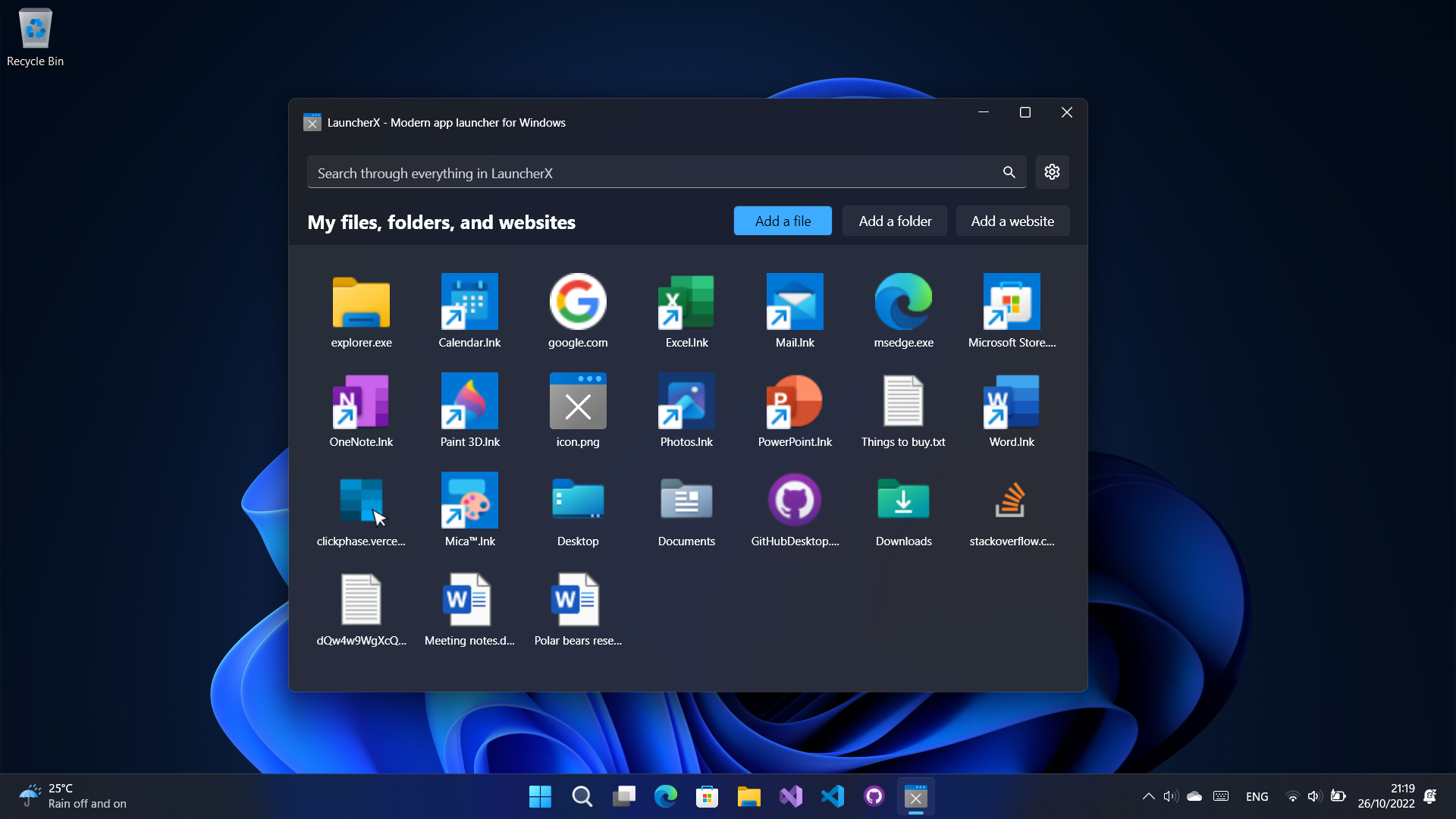Click the battery tray icon

coord(1338,796)
